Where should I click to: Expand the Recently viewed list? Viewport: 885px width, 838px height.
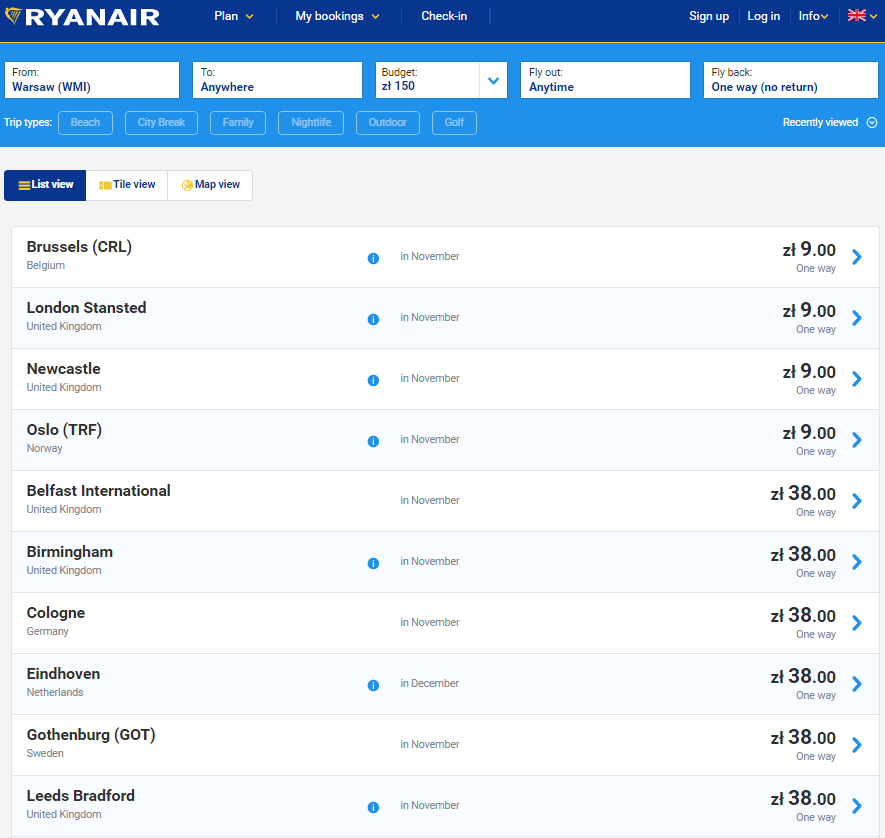[830, 122]
